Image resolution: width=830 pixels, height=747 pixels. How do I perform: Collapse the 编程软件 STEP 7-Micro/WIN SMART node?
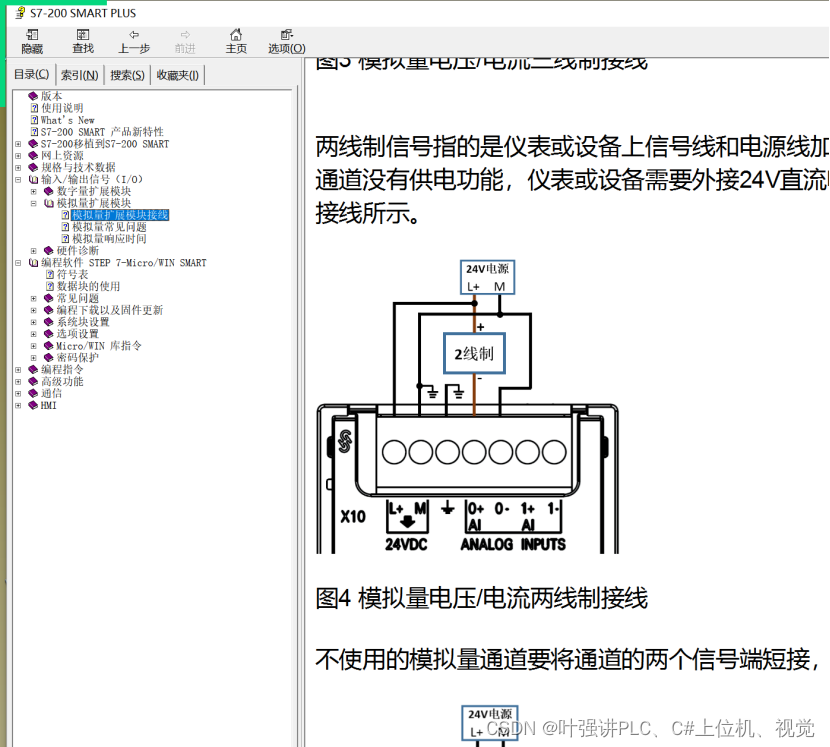coord(18,263)
